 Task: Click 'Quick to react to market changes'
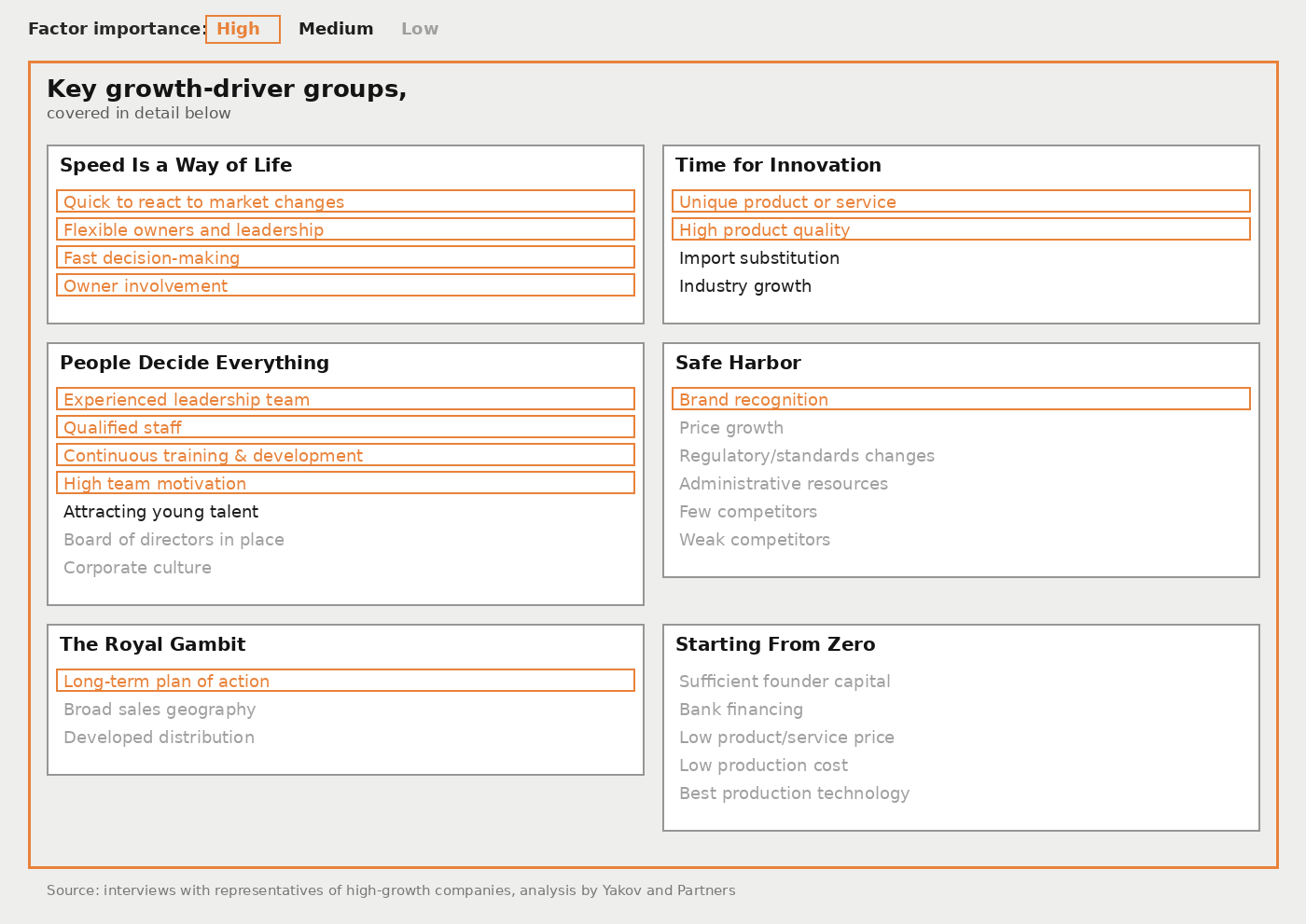(345, 201)
